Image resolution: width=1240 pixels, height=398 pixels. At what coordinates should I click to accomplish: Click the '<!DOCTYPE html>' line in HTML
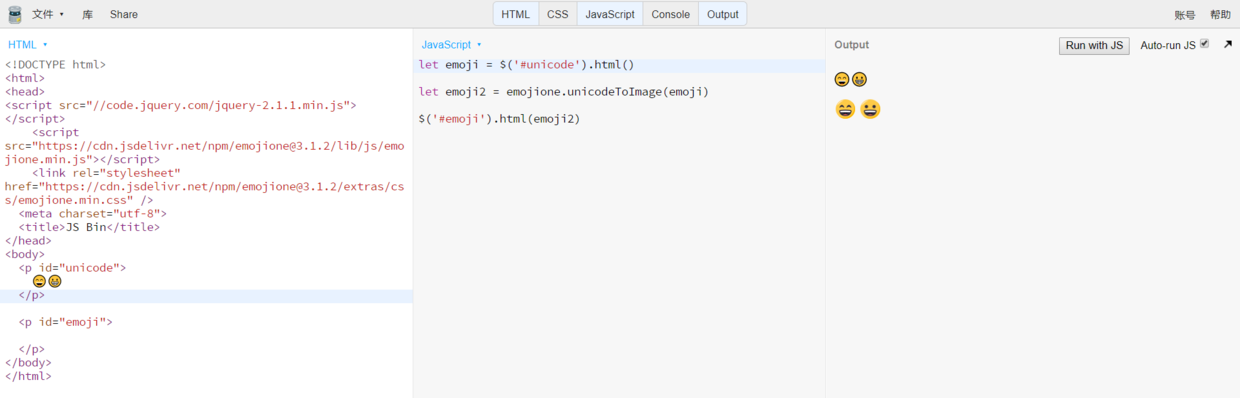click(x=55, y=65)
